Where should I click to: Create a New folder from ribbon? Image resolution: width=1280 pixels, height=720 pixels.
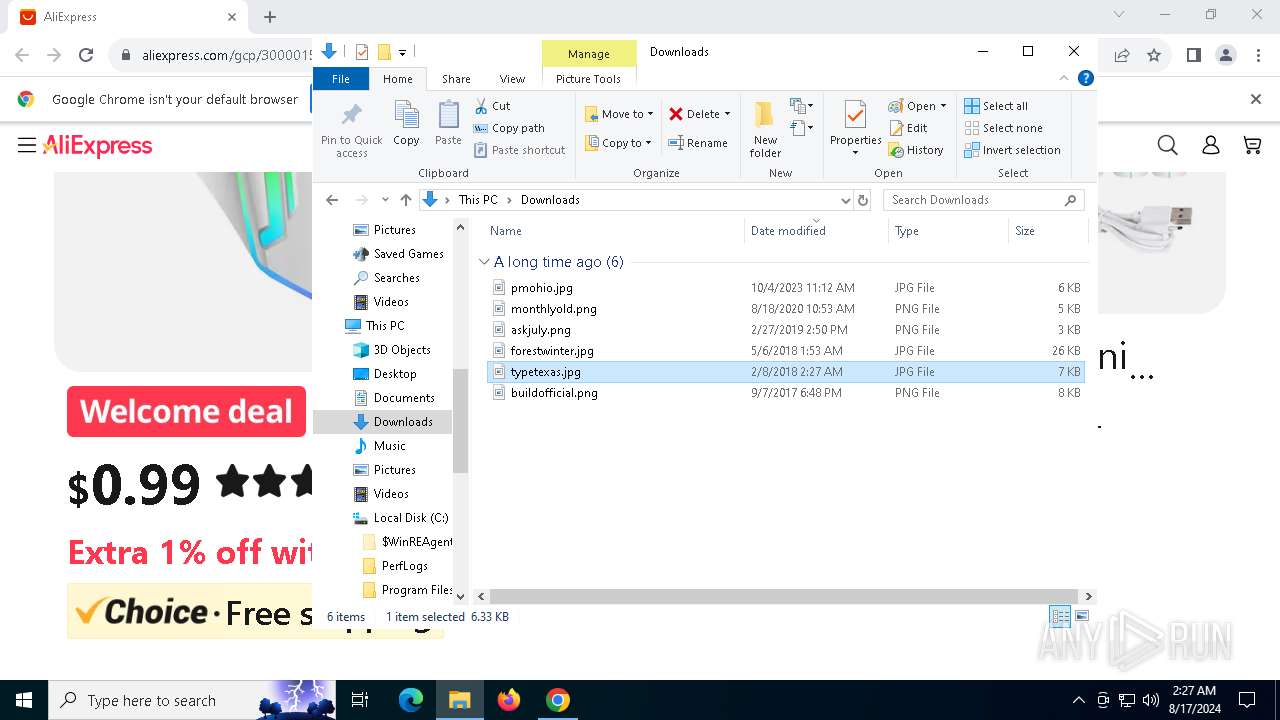point(765,129)
